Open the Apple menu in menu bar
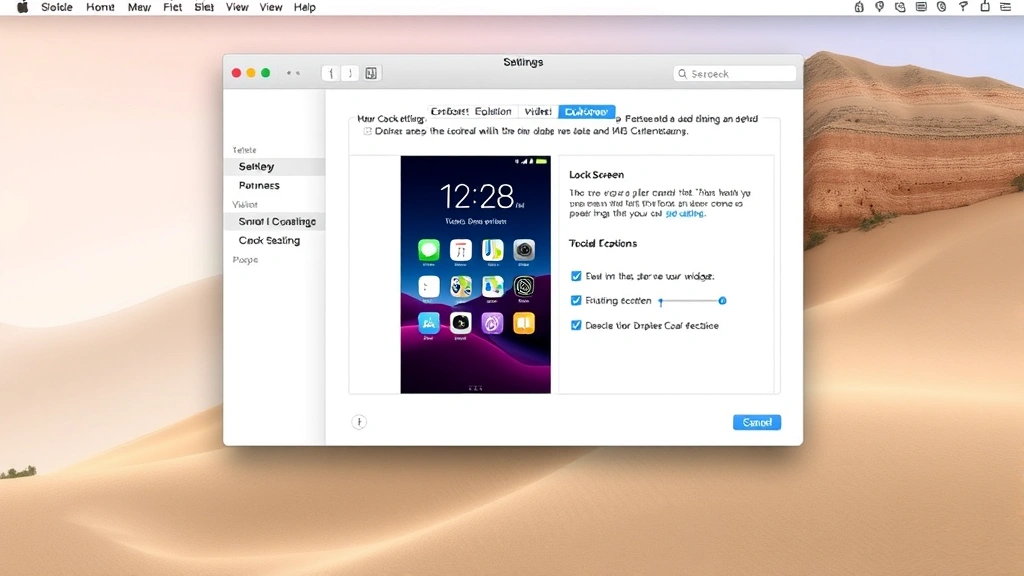 (22, 7)
